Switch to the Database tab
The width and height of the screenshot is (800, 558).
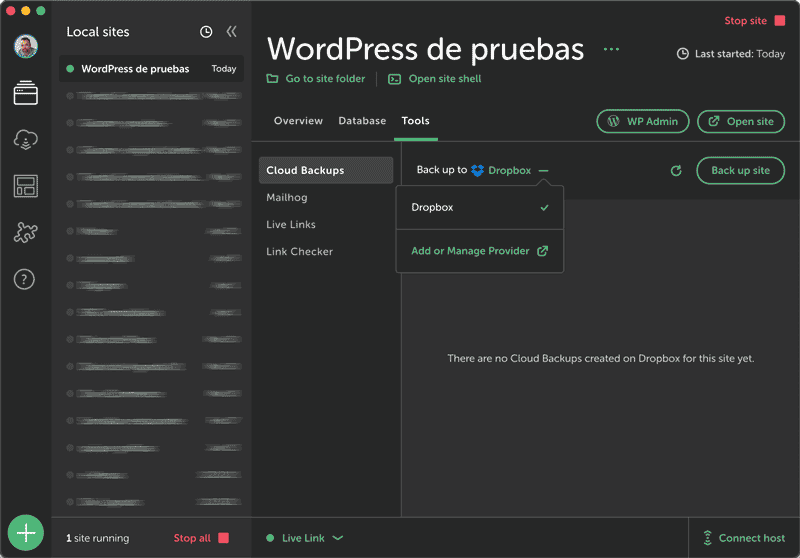pyautogui.click(x=362, y=121)
